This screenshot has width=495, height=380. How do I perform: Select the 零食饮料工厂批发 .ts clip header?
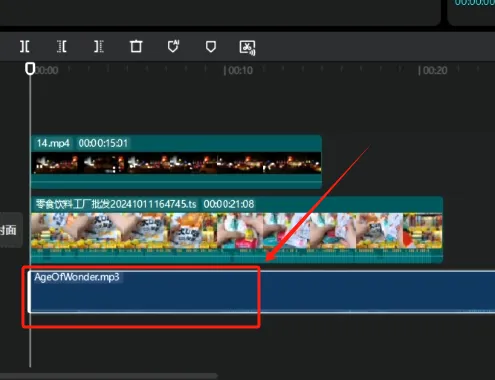(x=237, y=204)
